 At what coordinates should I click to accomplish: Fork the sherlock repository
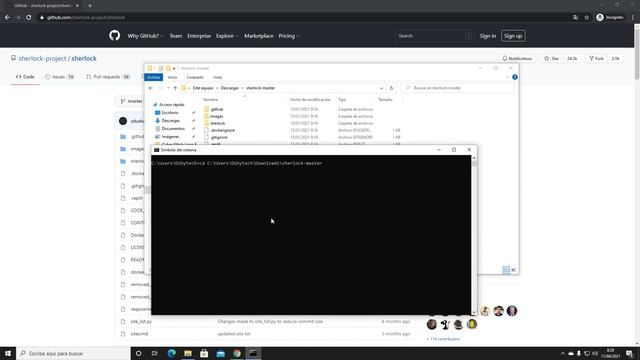596,59
